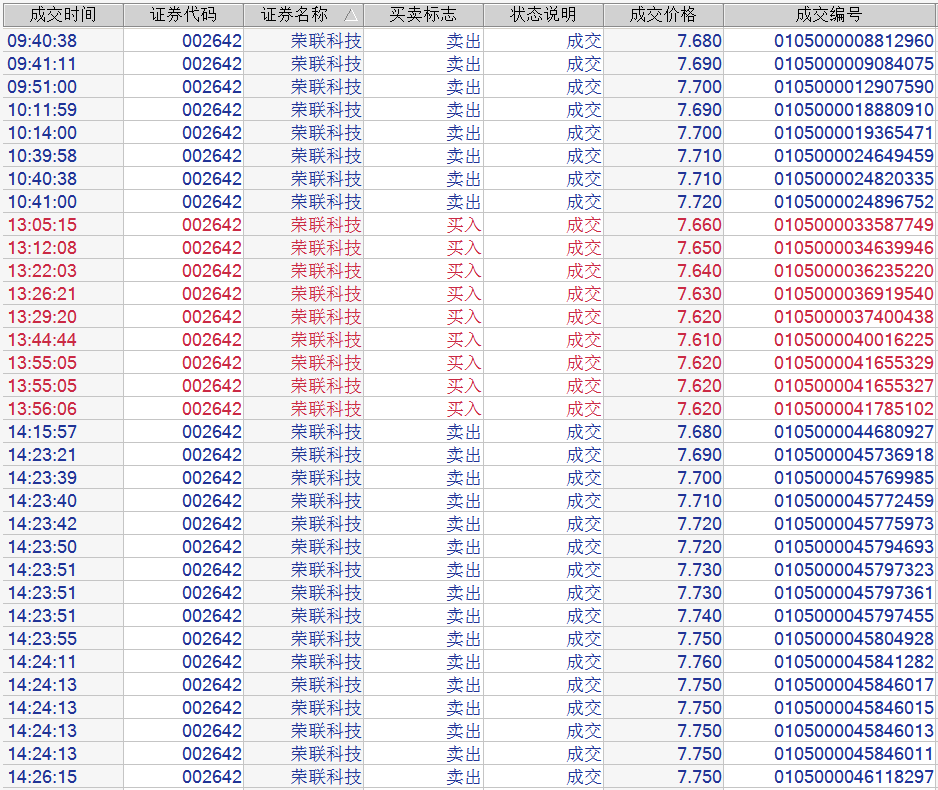Select trade time 10:39:58
The image size is (938, 790).
42,156
